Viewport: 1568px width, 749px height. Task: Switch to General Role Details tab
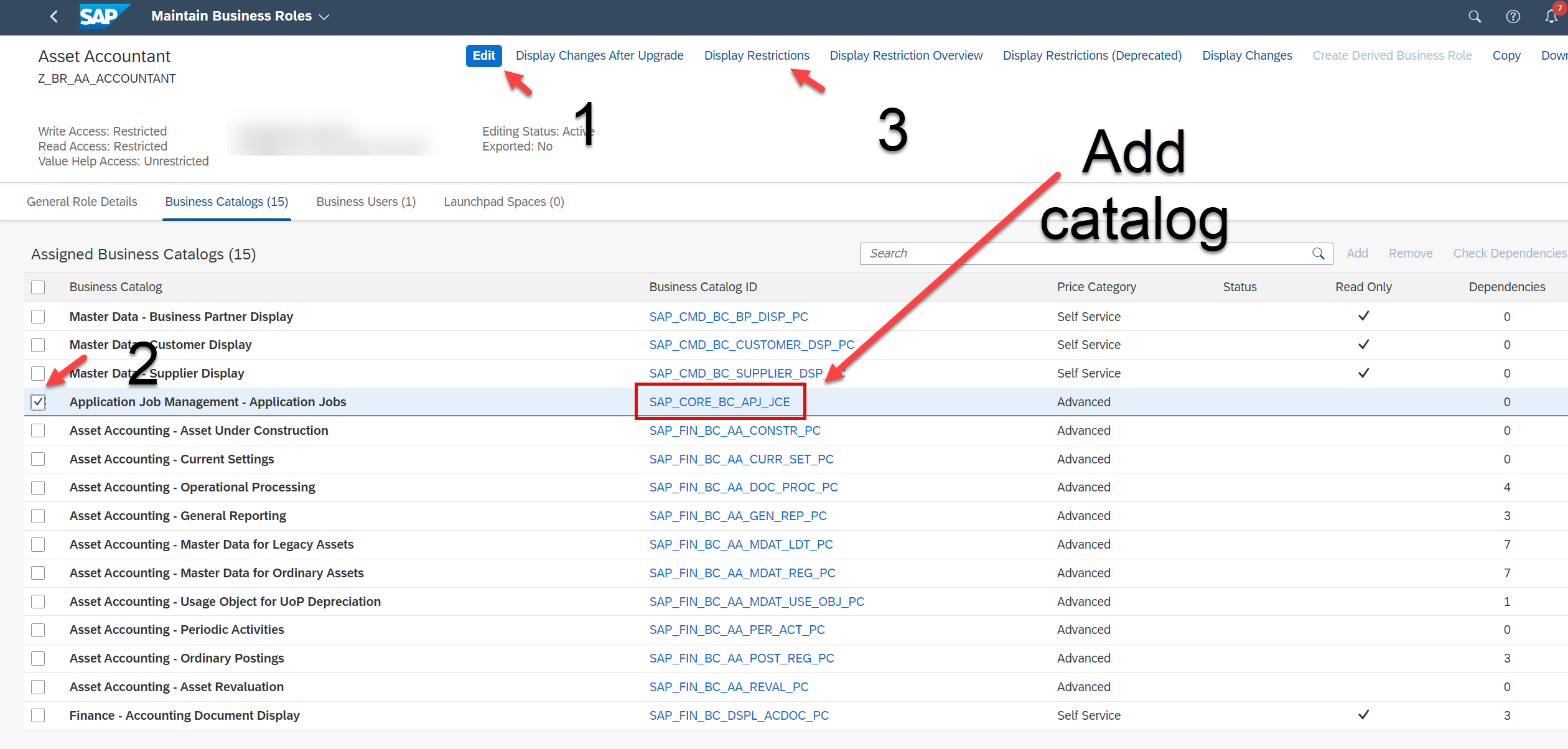pos(82,202)
